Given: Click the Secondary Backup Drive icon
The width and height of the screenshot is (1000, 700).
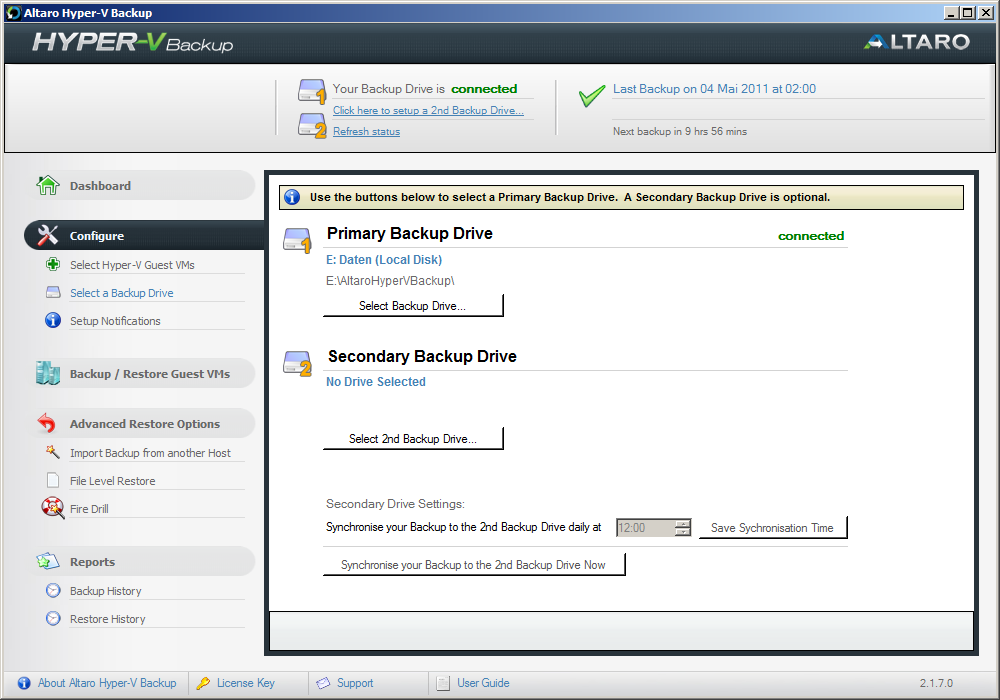Looking at the screenshot, I should [298, 363].
